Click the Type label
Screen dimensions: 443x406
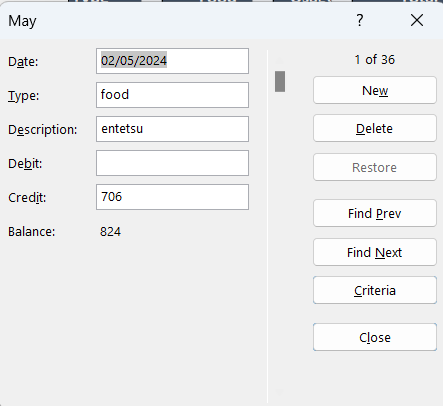(24, 96)
